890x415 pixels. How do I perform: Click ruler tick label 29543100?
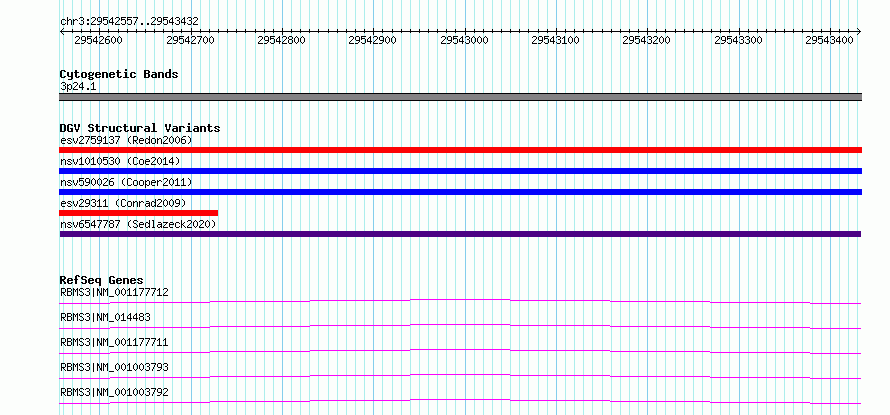tap(555, 40)
